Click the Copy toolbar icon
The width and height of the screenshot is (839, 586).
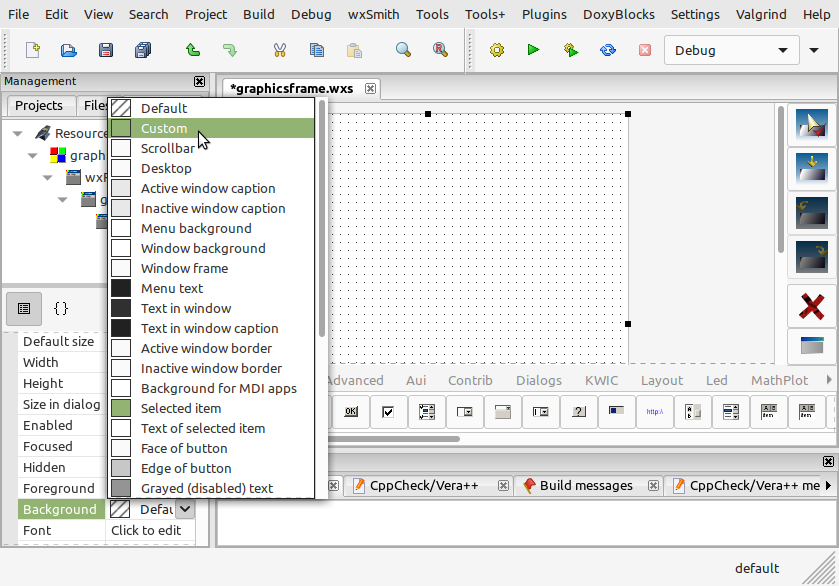(x=317, y=50)
